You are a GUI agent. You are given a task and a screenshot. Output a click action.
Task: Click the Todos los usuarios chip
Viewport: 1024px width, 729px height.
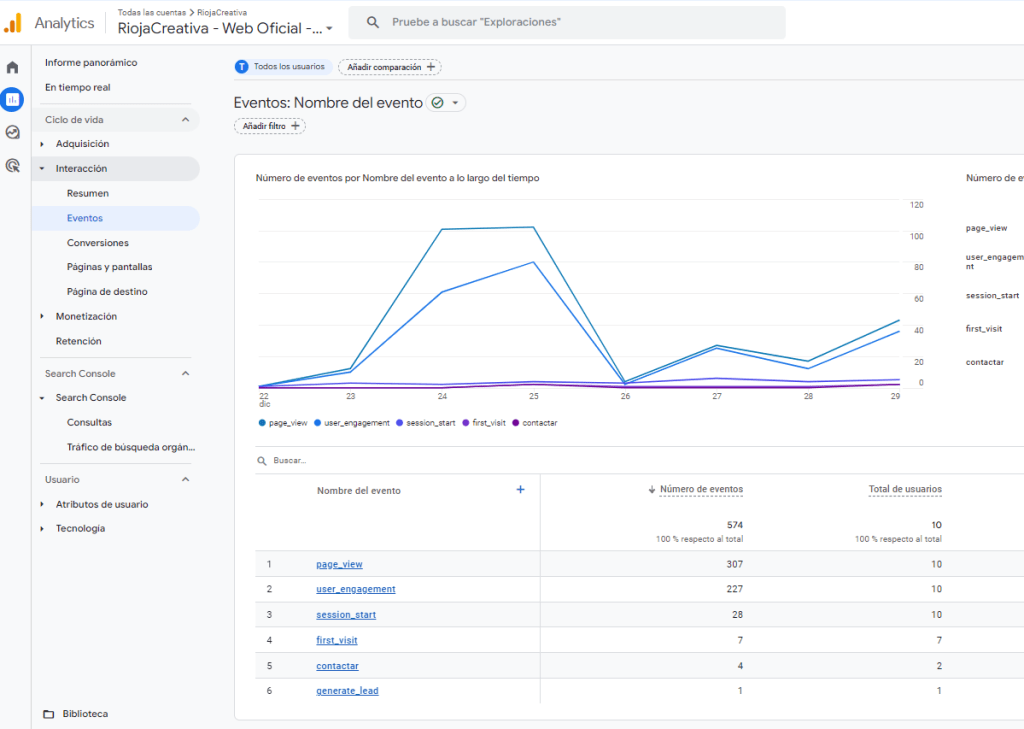click(x=283, y=67)
